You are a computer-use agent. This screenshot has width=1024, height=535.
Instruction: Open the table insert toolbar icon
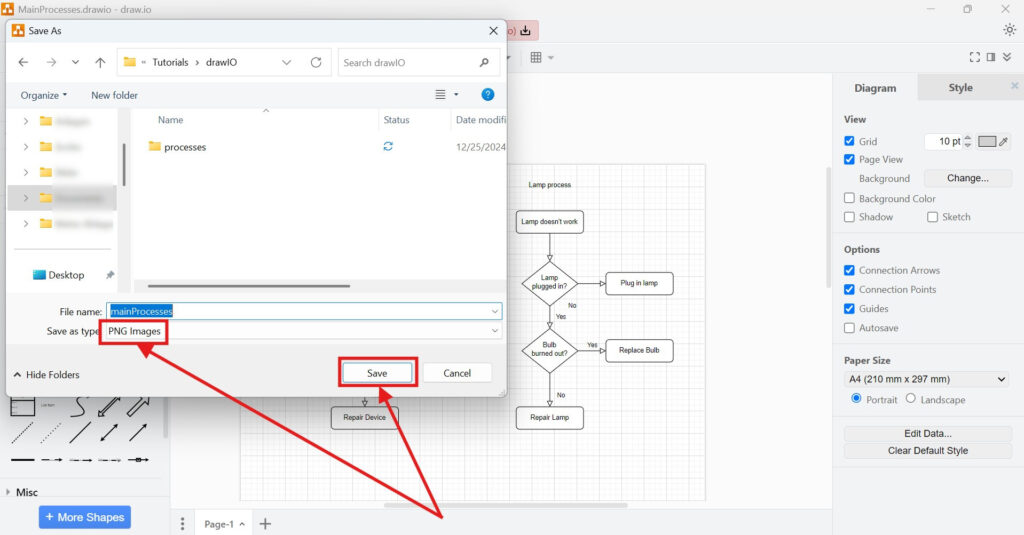(537, 58)
